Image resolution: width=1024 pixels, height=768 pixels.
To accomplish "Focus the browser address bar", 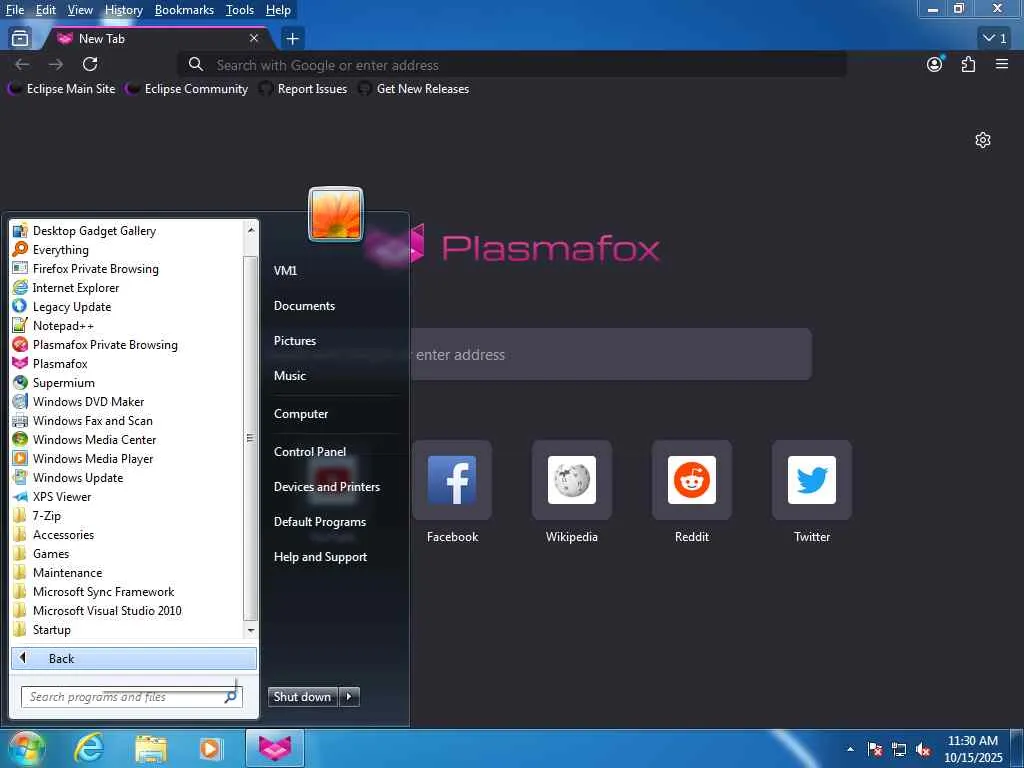I will click(512, 65).
